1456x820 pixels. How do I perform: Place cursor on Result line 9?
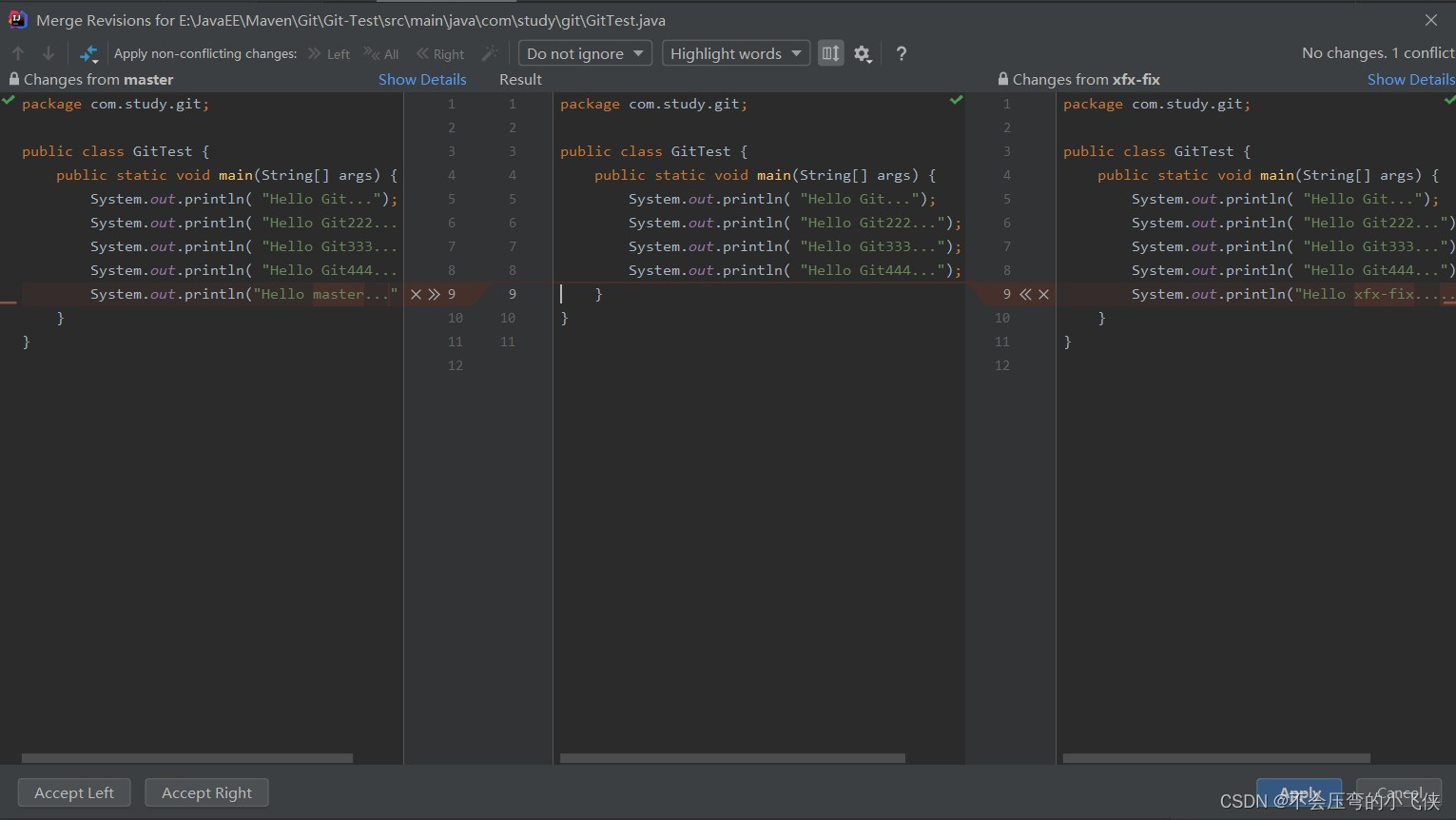pos(759,294)
